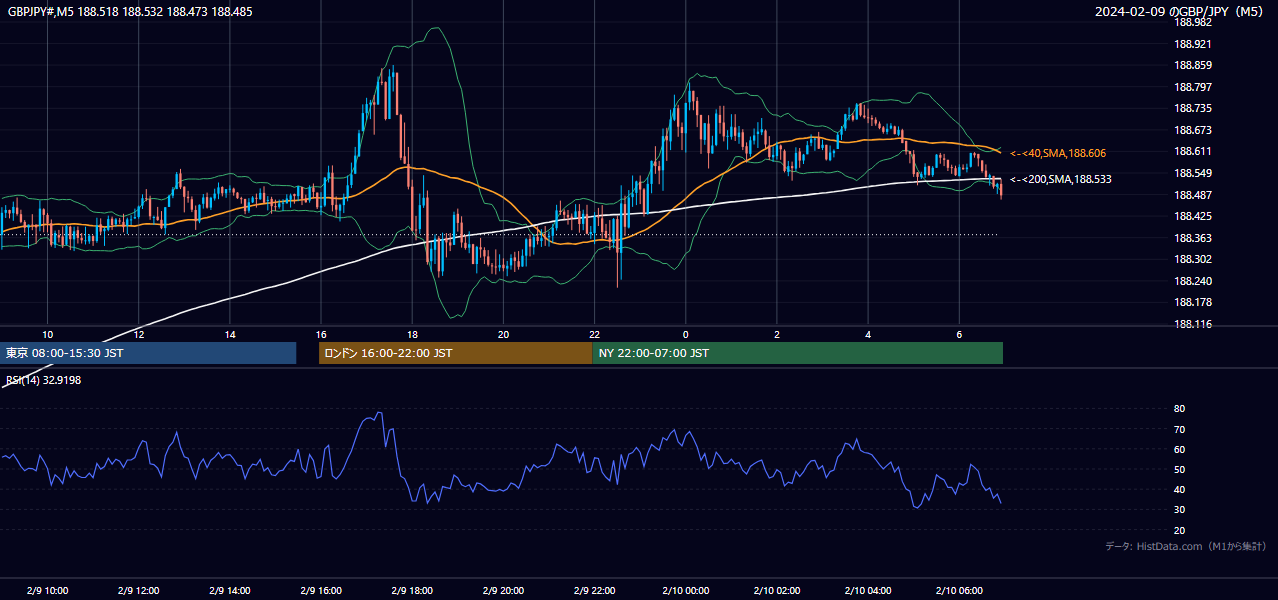Select the 200 SMA 188.533 label
This screenshot has height=600, width=1278.
(x=1060, y=179)
